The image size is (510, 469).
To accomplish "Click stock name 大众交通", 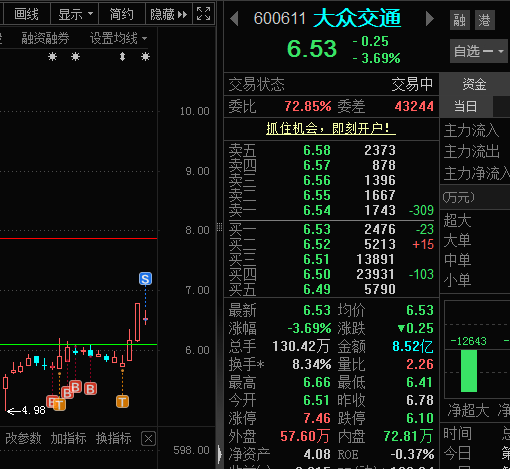I will [x=357, y=18].
